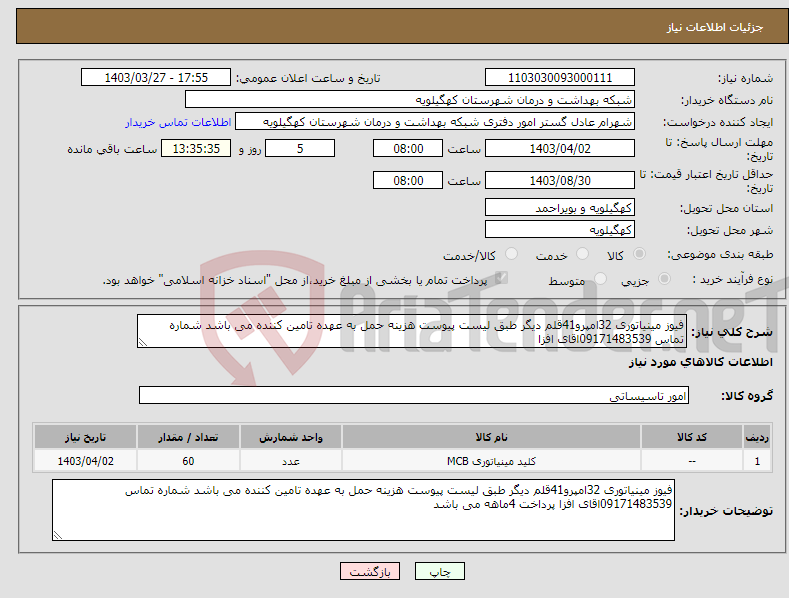Click the price validity time 08:00 field
The width and height of the screenshot is (789, 598).
(x=408, y=180)
